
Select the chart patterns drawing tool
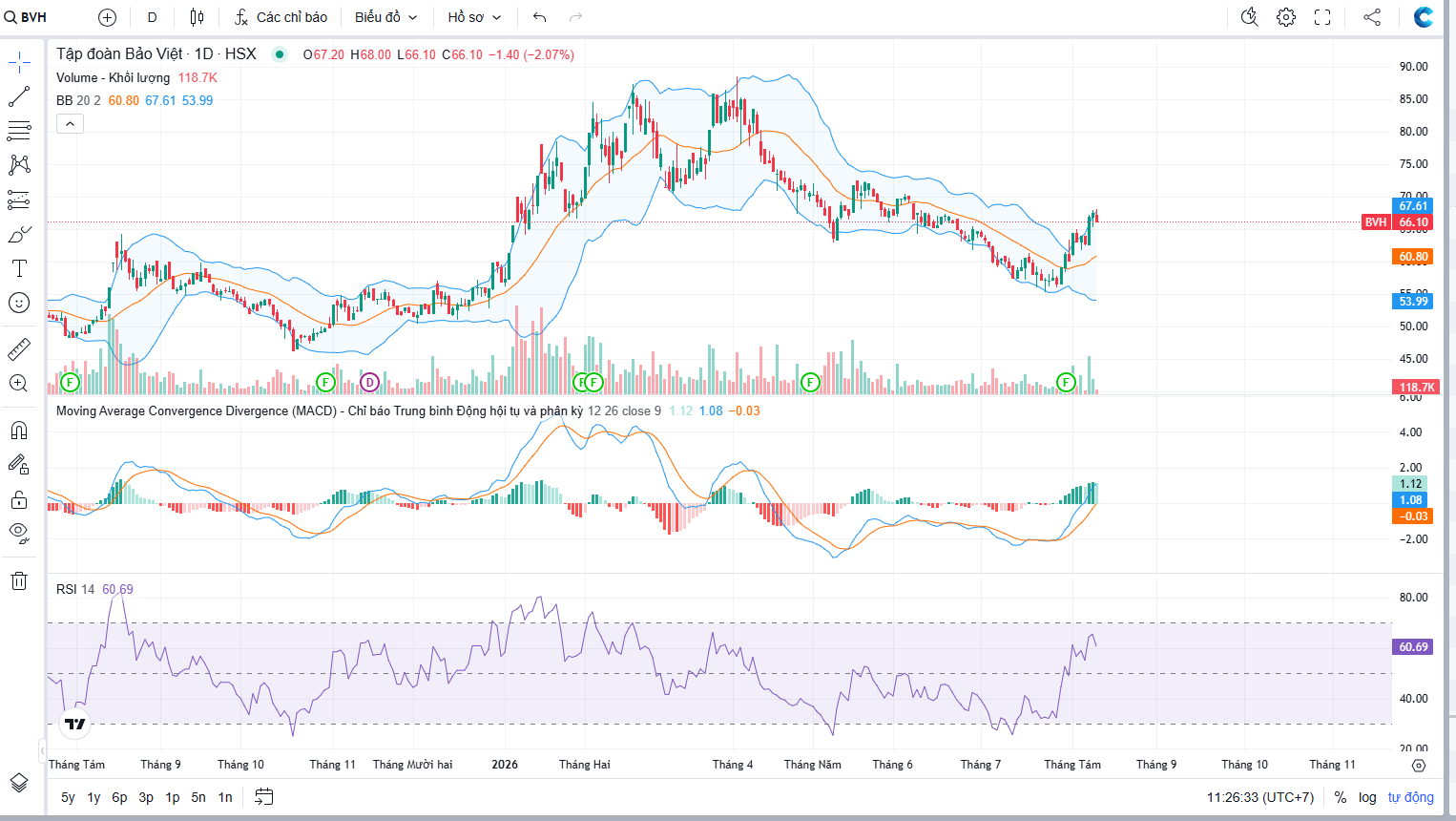click(19, 165)
